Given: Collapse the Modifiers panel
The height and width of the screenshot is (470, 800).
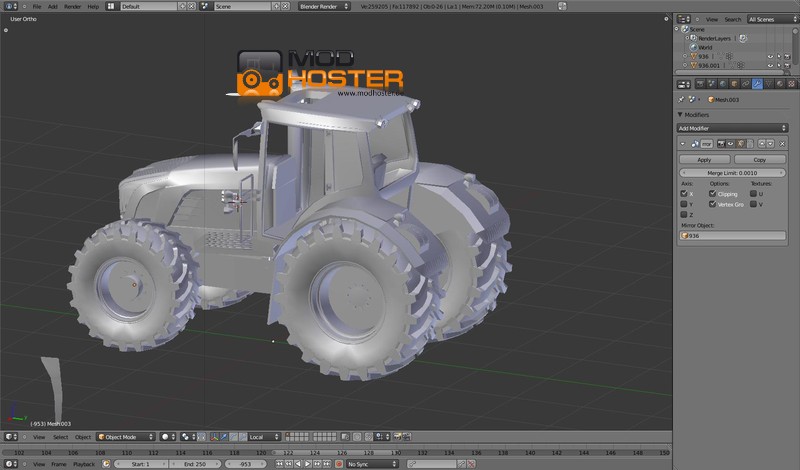Looking at the screenshot, I should [680, 115].
